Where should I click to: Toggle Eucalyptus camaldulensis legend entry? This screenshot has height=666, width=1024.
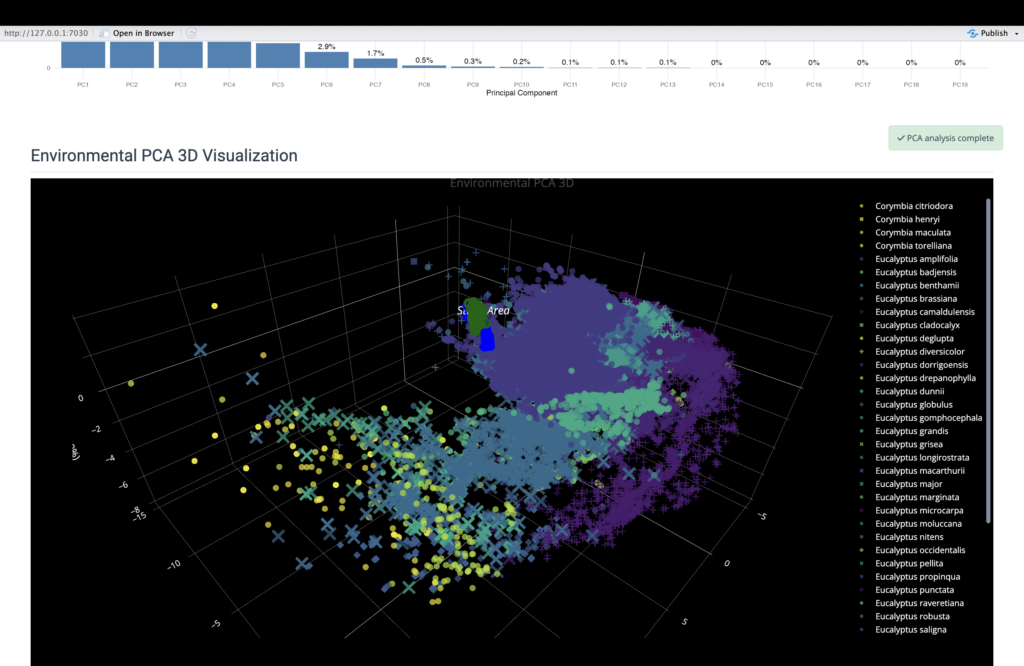point(923,312)
